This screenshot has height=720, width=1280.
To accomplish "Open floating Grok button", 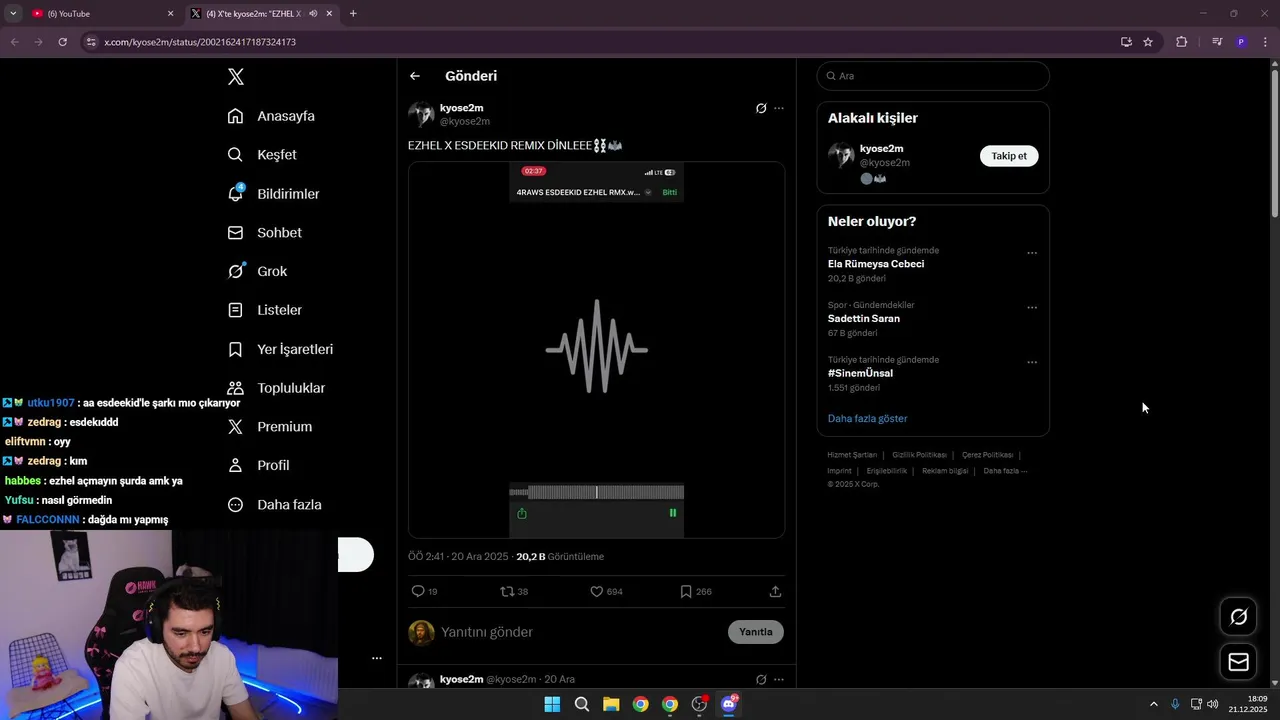I will 1238,617.
